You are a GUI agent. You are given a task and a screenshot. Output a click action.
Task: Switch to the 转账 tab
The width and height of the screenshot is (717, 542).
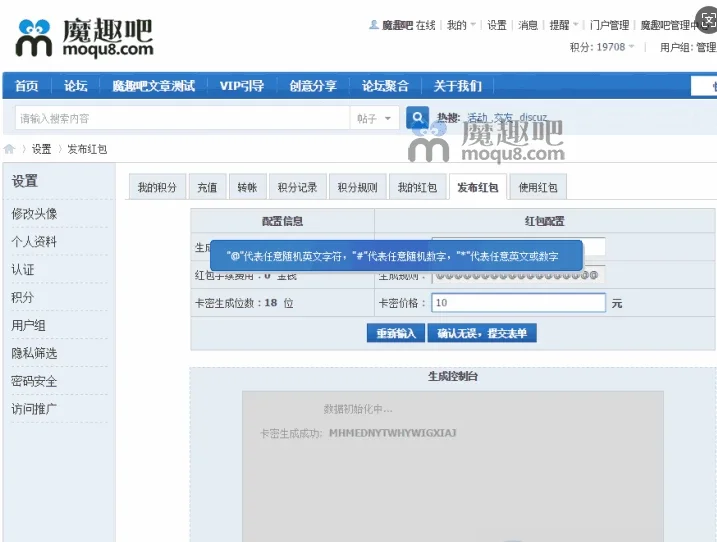click(247, 187)
